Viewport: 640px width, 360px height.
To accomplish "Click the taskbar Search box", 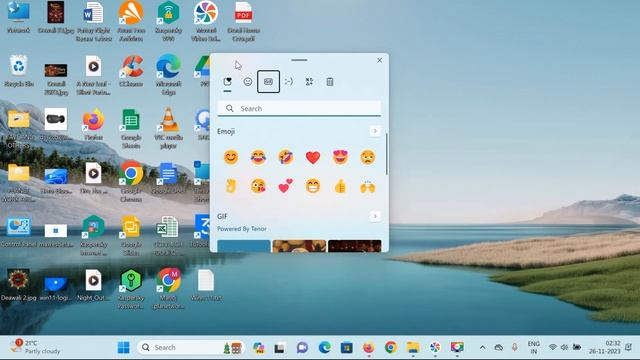I will [191, 347].
